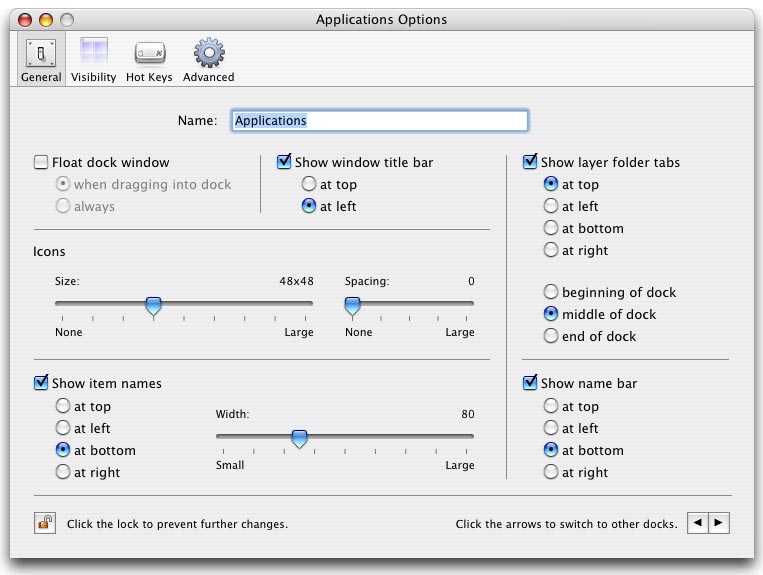The width and height of the screenshot is (763, 575).
Task: Set item names at right
Action: (x=63, y=472)
